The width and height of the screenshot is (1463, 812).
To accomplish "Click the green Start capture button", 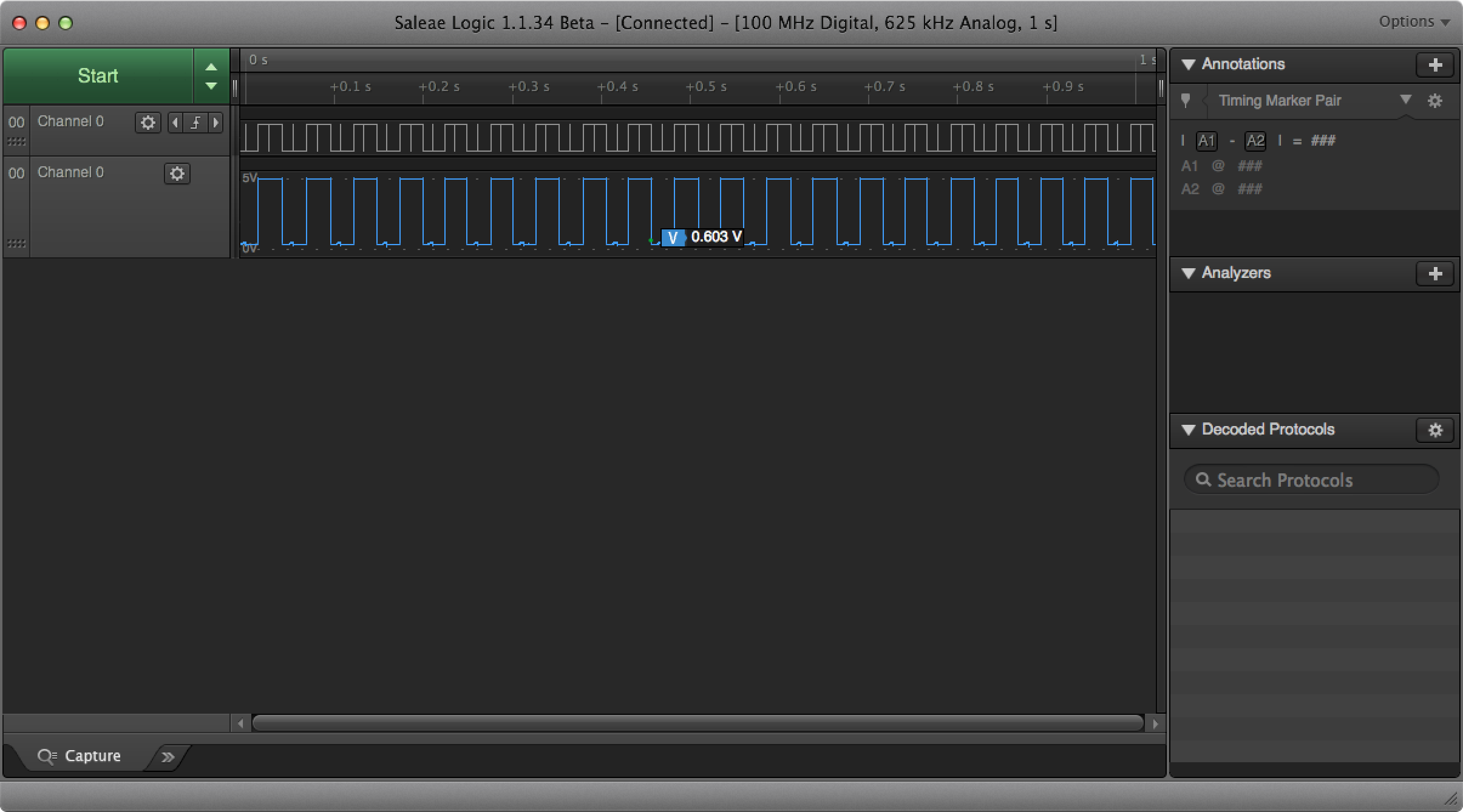I will pyautogui.click(x=98, y=74).
